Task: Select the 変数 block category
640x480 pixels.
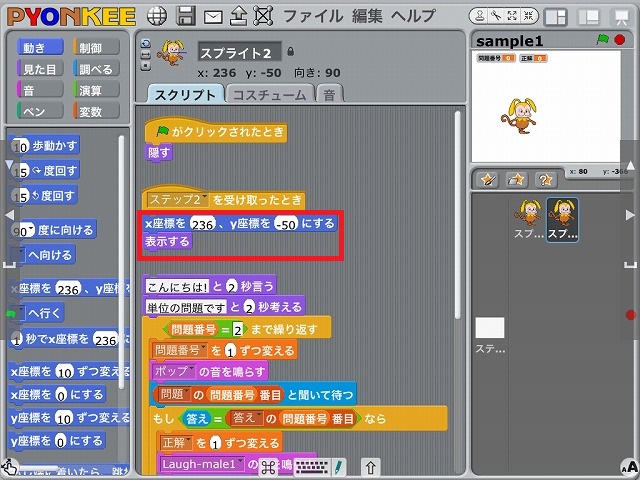Action: (96, 111)
